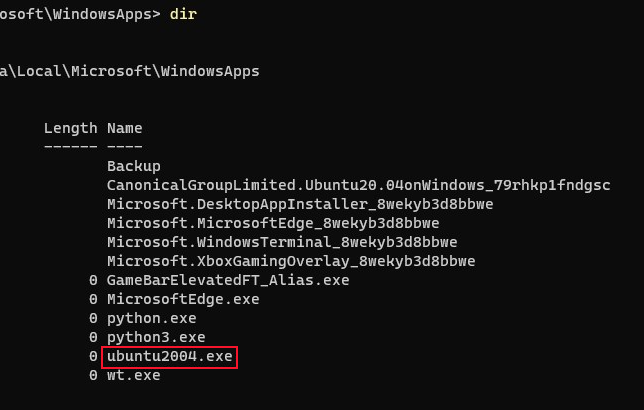
Task: Click the zero length value beside wt.exe
Action: [93, 375]
